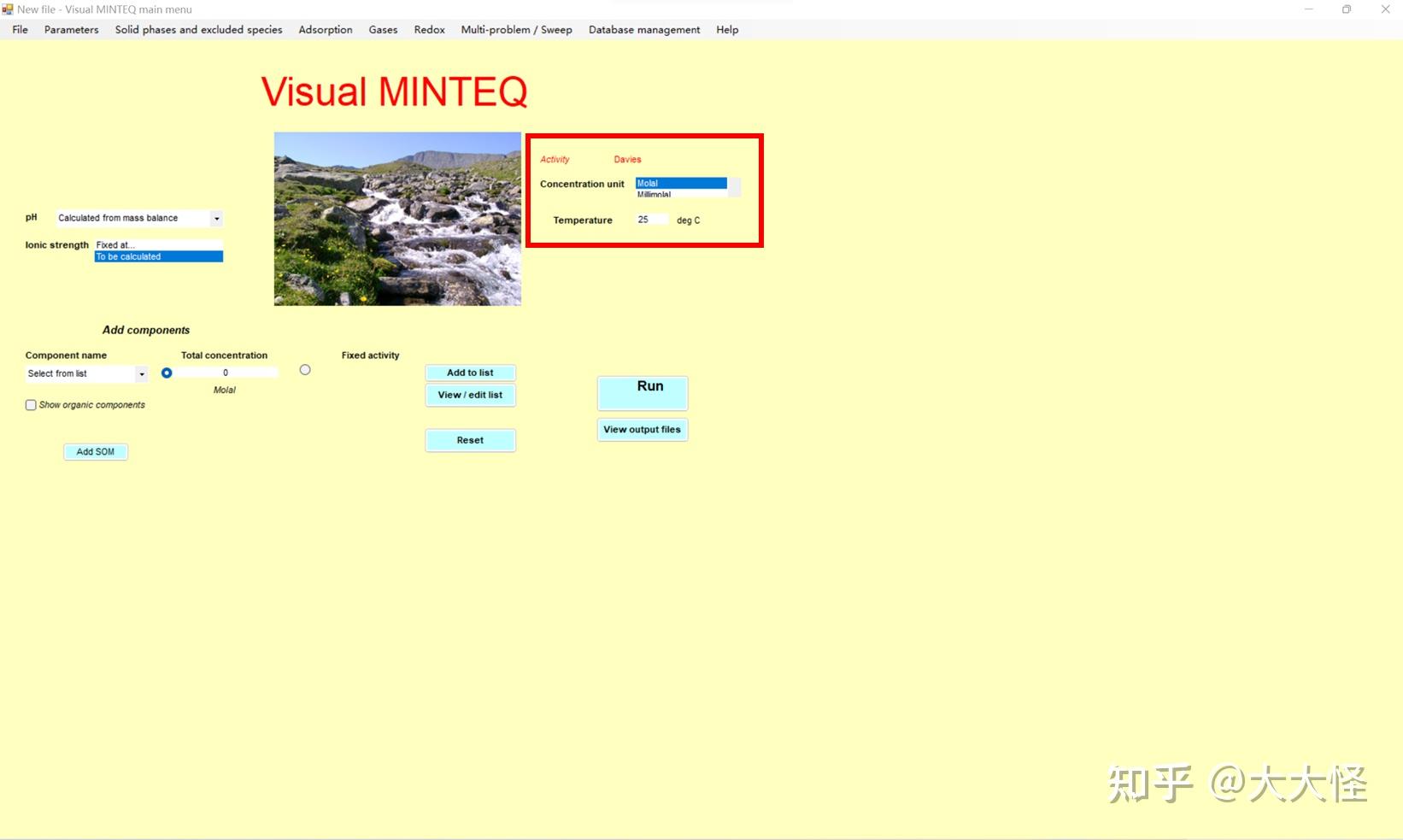Viewport: 1403px width, 840px height.
Task: Open the Database management menu
Action: coord(643,29)
